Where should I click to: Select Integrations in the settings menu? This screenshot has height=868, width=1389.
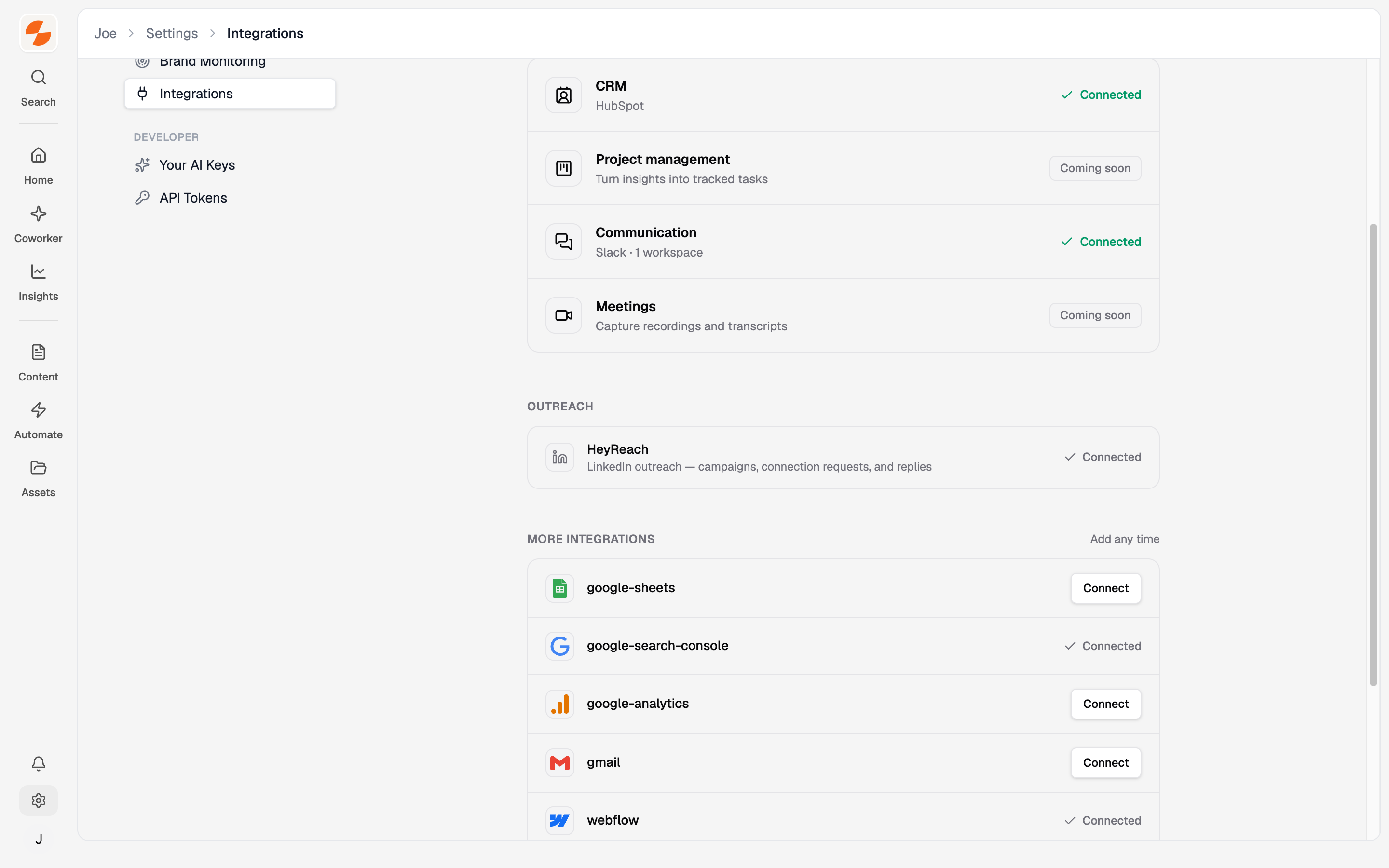point(230,94)
